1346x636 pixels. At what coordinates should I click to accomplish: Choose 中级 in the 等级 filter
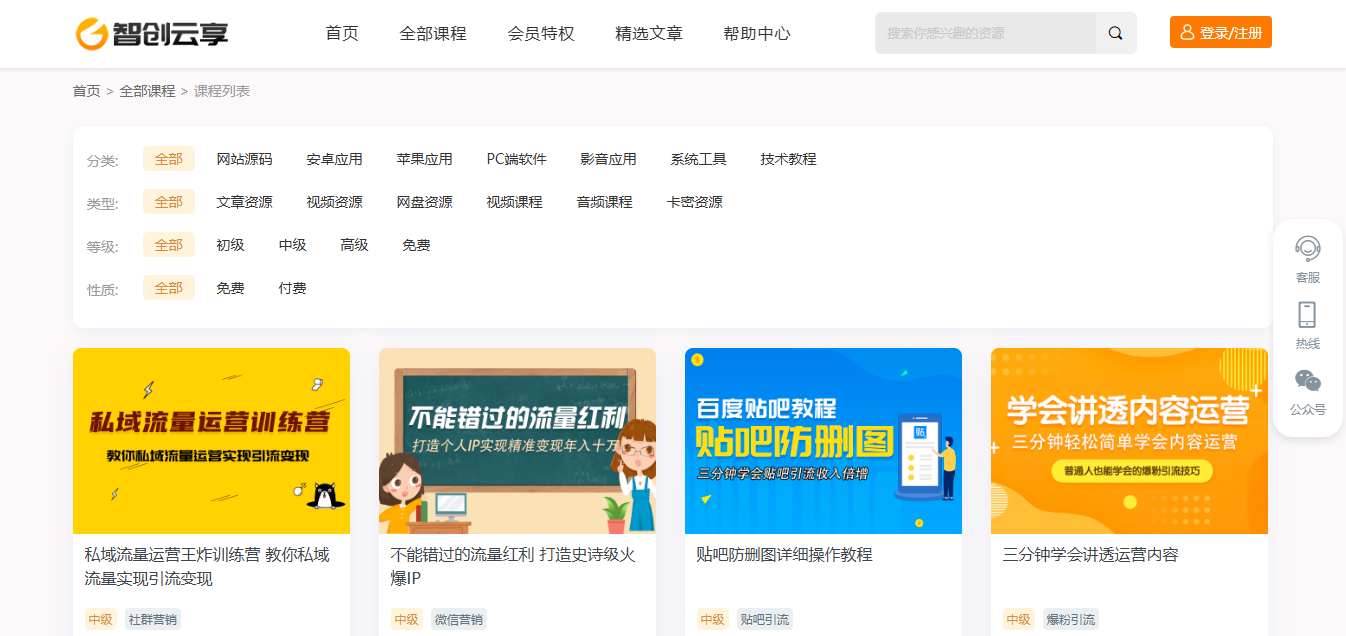pyautogui.click(x=292, y=245)
